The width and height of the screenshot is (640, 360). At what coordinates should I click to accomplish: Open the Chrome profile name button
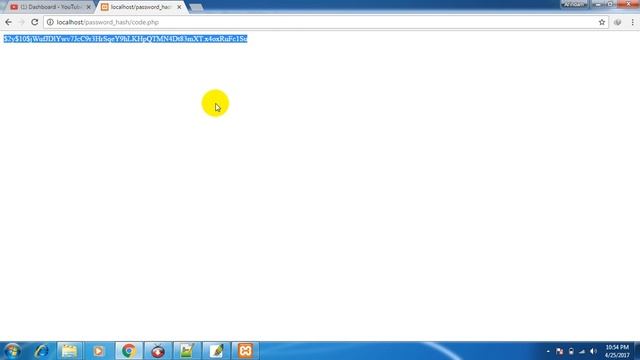point(574,4)
